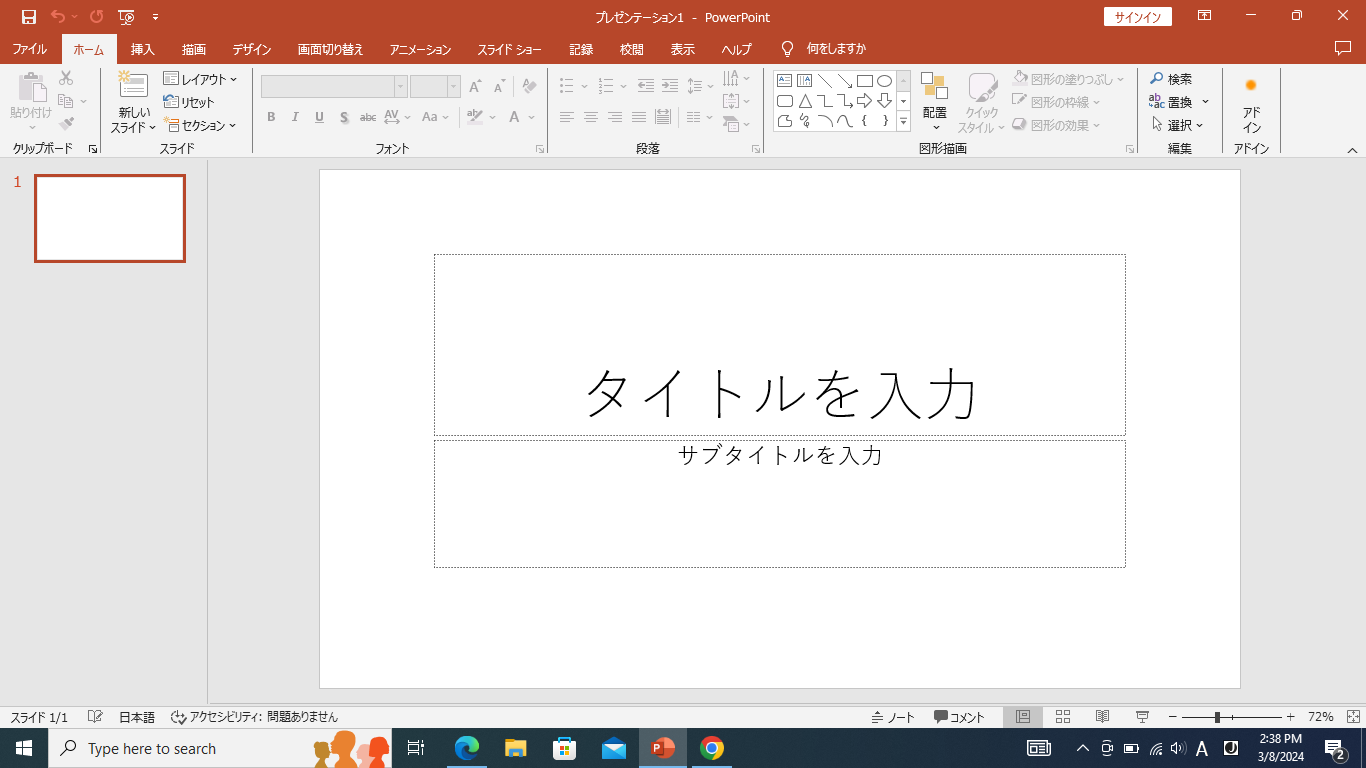
Task: Toggle Bold formatting
Action: pyautogui.click(x=271, y=117)
